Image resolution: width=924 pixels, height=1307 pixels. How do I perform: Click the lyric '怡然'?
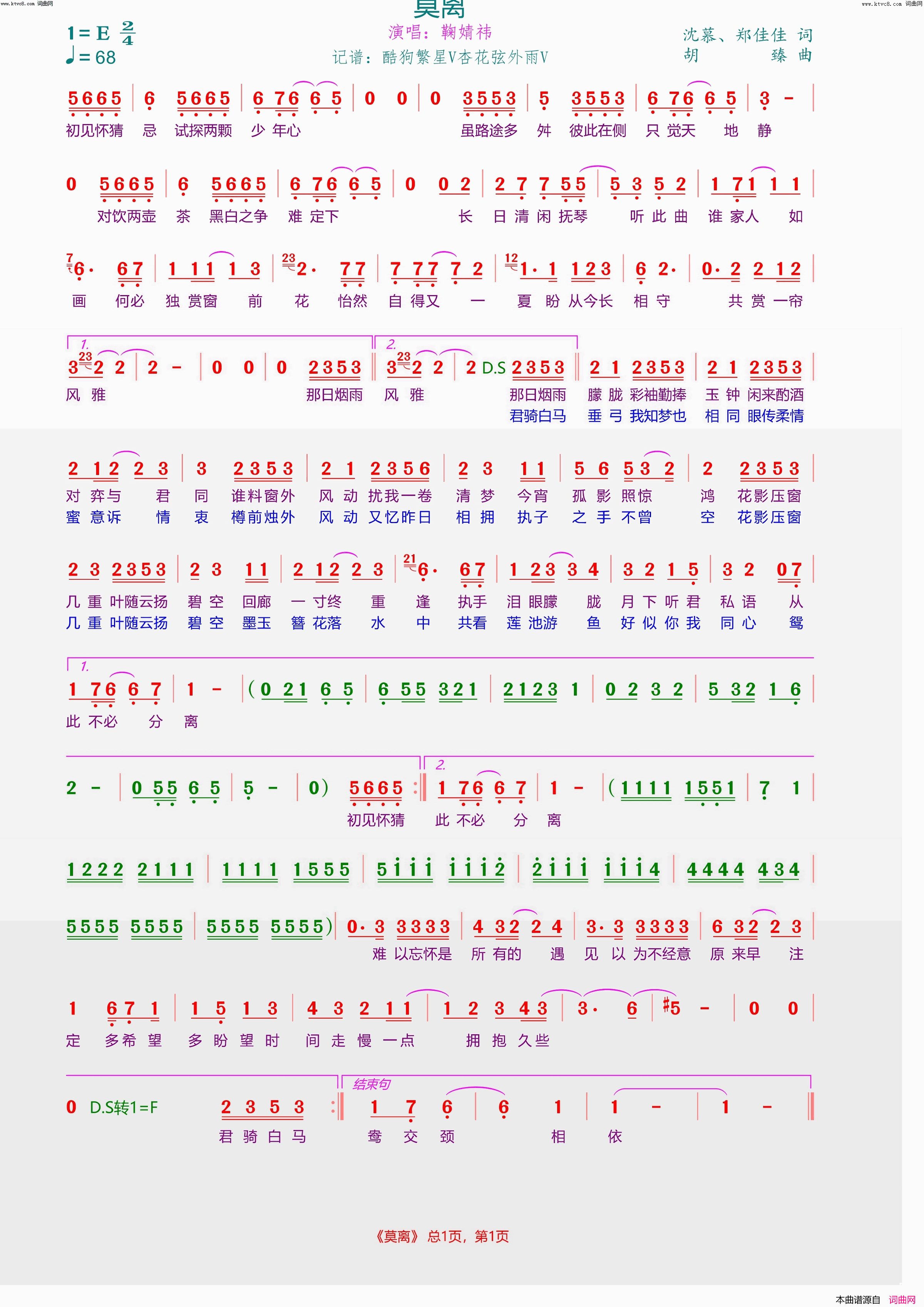[x=353, y=301]
